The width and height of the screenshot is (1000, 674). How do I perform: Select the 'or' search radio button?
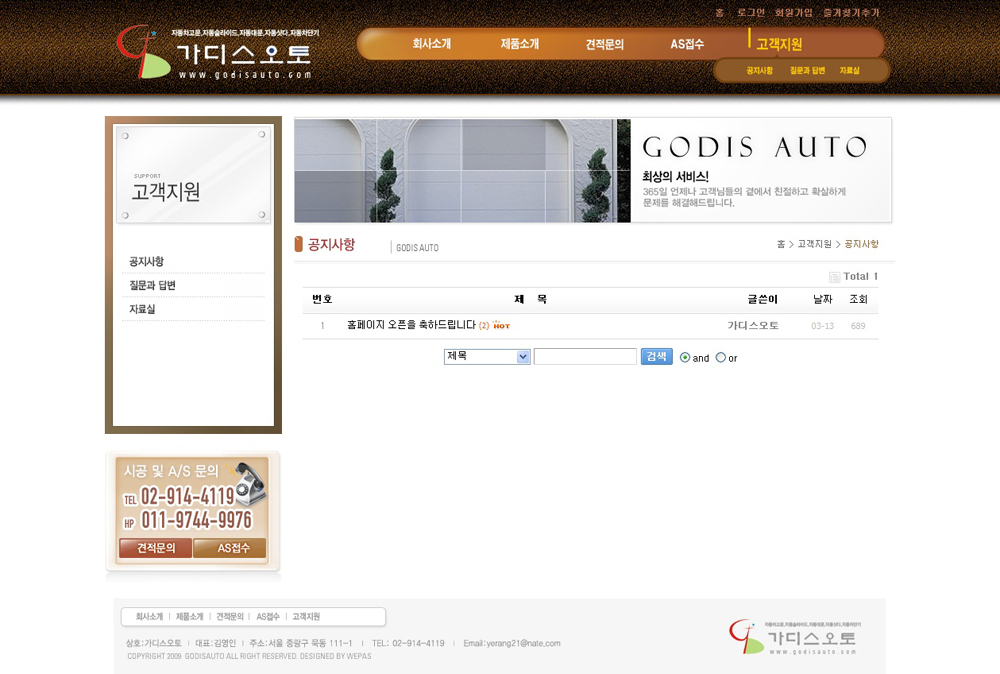[721, 357]
